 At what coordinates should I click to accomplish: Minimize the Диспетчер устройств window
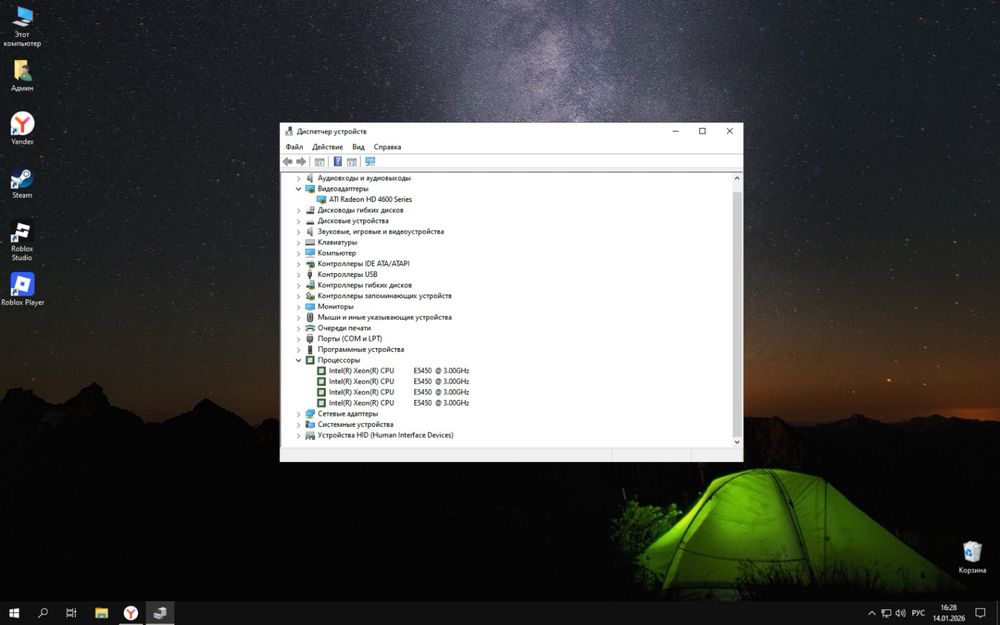pos(675,131)
